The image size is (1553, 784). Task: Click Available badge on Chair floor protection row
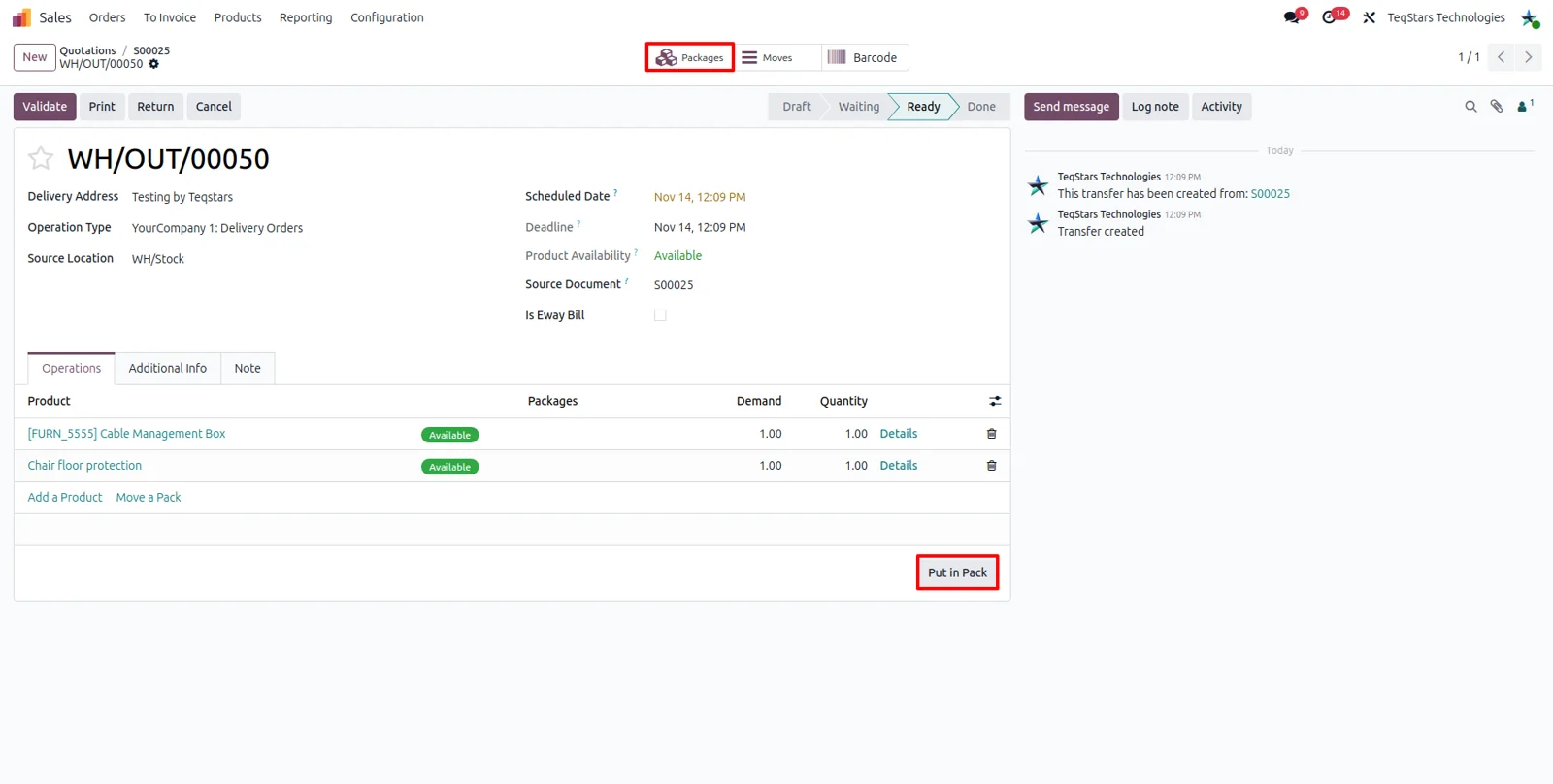point(449,467)
